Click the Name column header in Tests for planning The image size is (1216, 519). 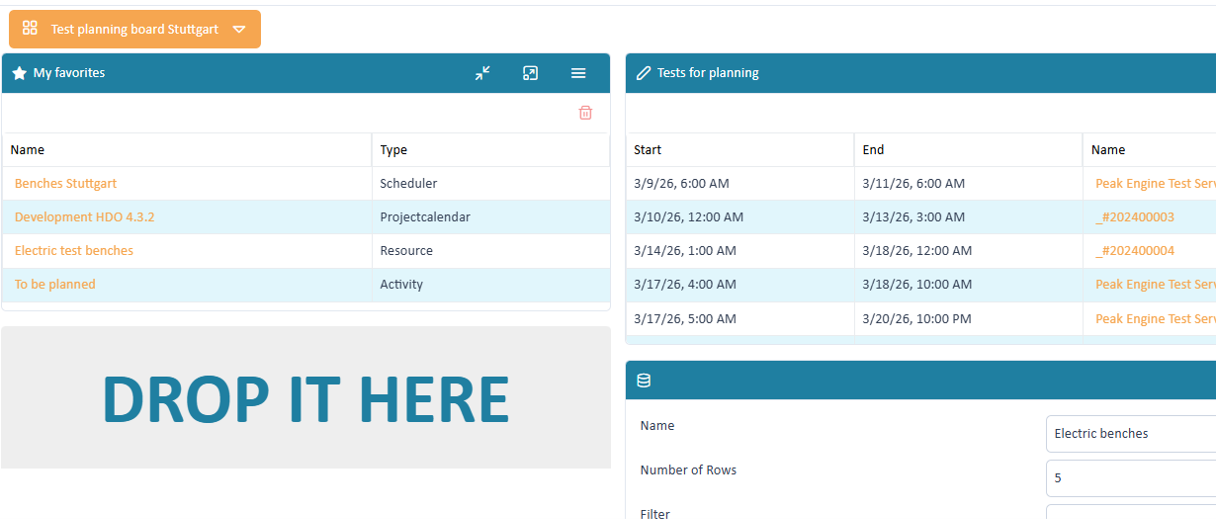pos(1149,150)
